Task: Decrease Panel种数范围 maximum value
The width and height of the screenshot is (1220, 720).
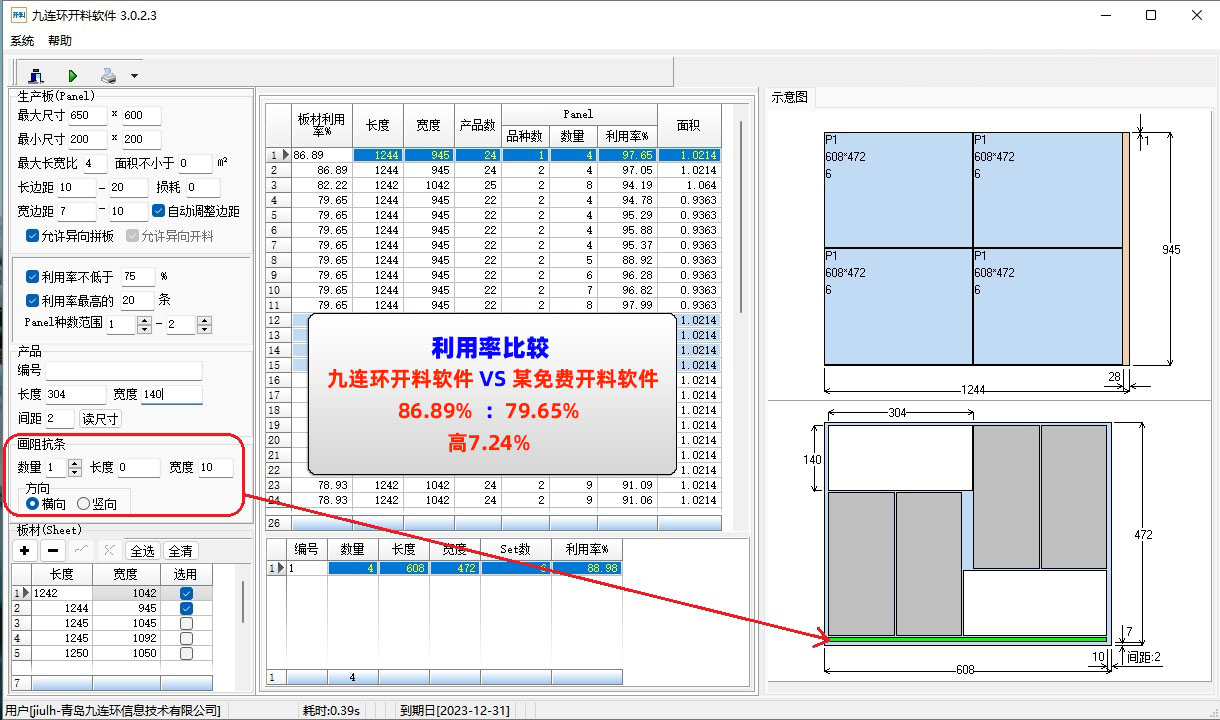Action: (204, 329)
